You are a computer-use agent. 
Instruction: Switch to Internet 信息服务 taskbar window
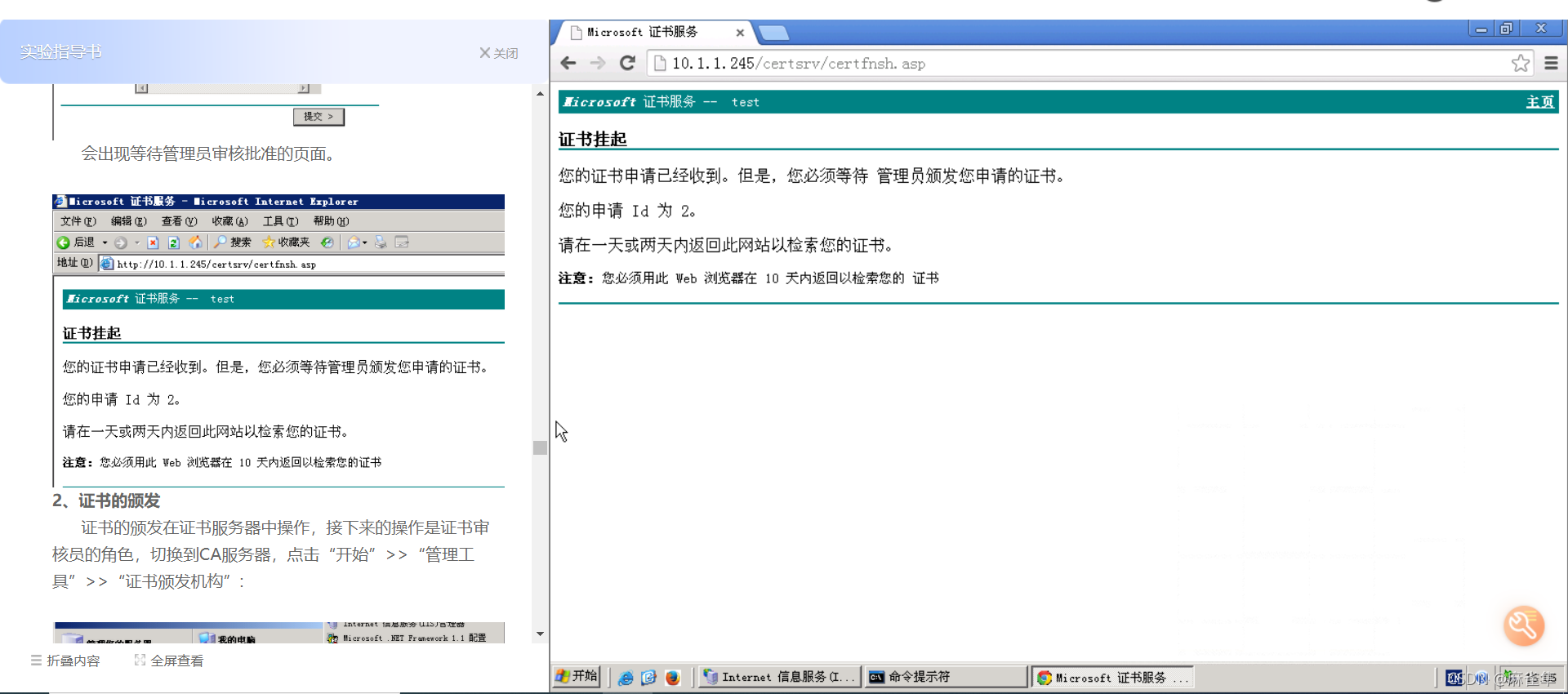tap(780, 677)
